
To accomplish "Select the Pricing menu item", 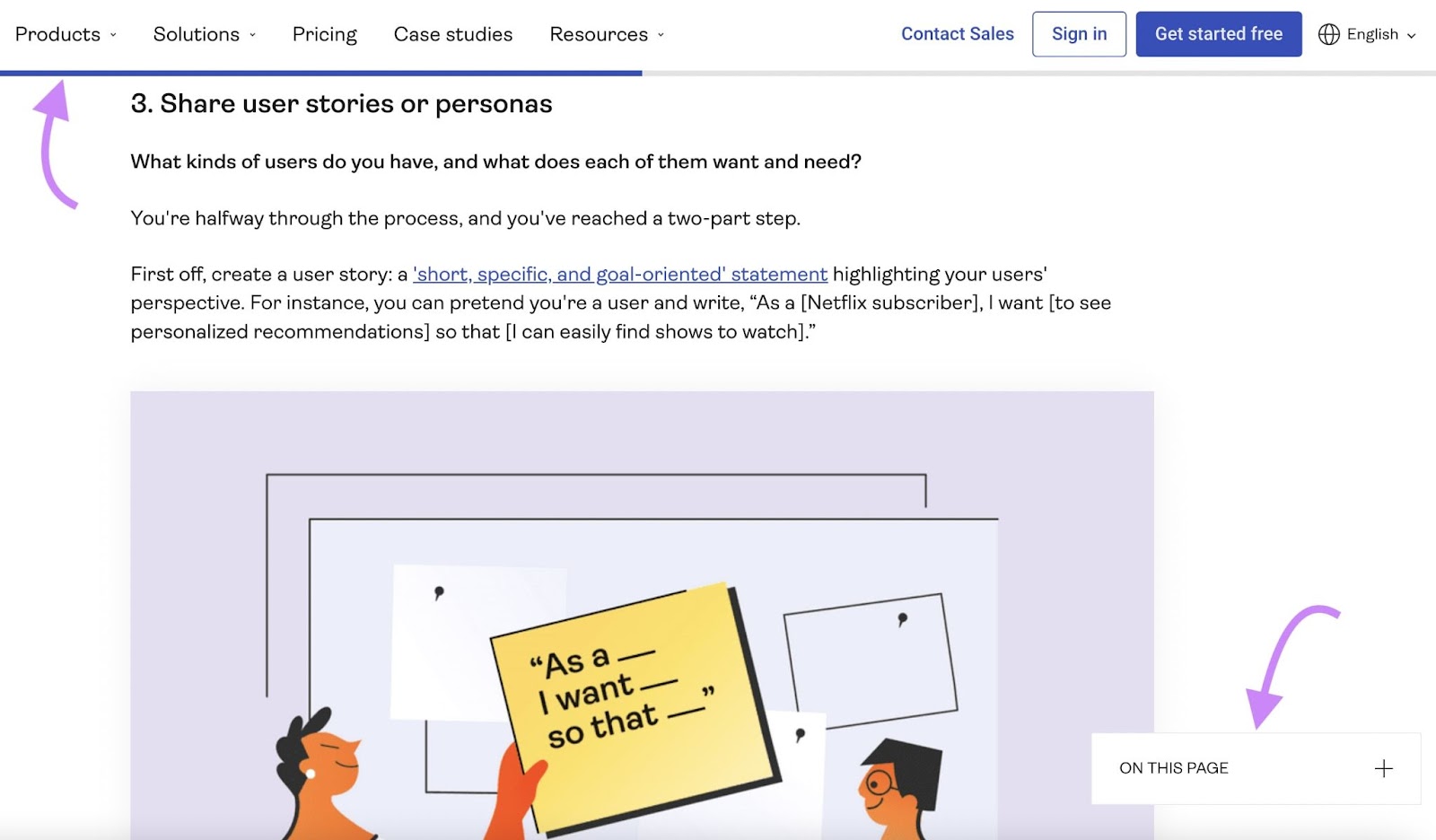I will pos(324,34).
